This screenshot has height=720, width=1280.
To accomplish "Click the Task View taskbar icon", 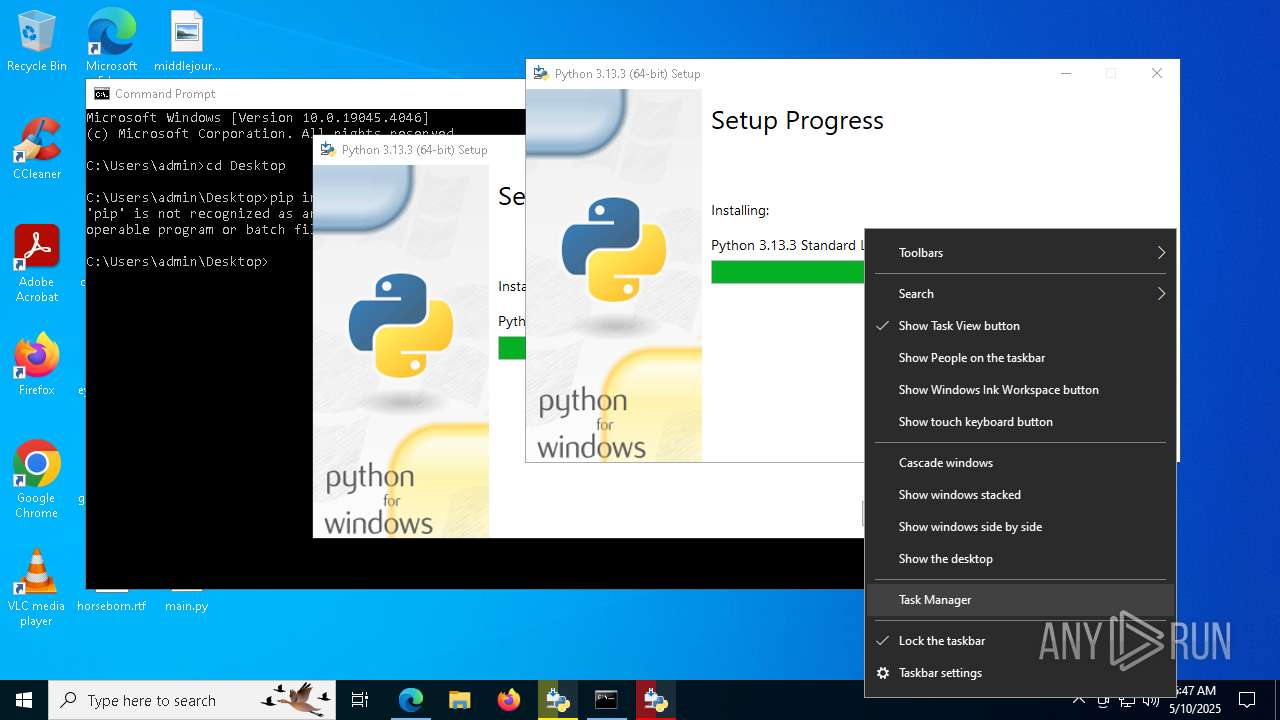I will pos(360,700).
